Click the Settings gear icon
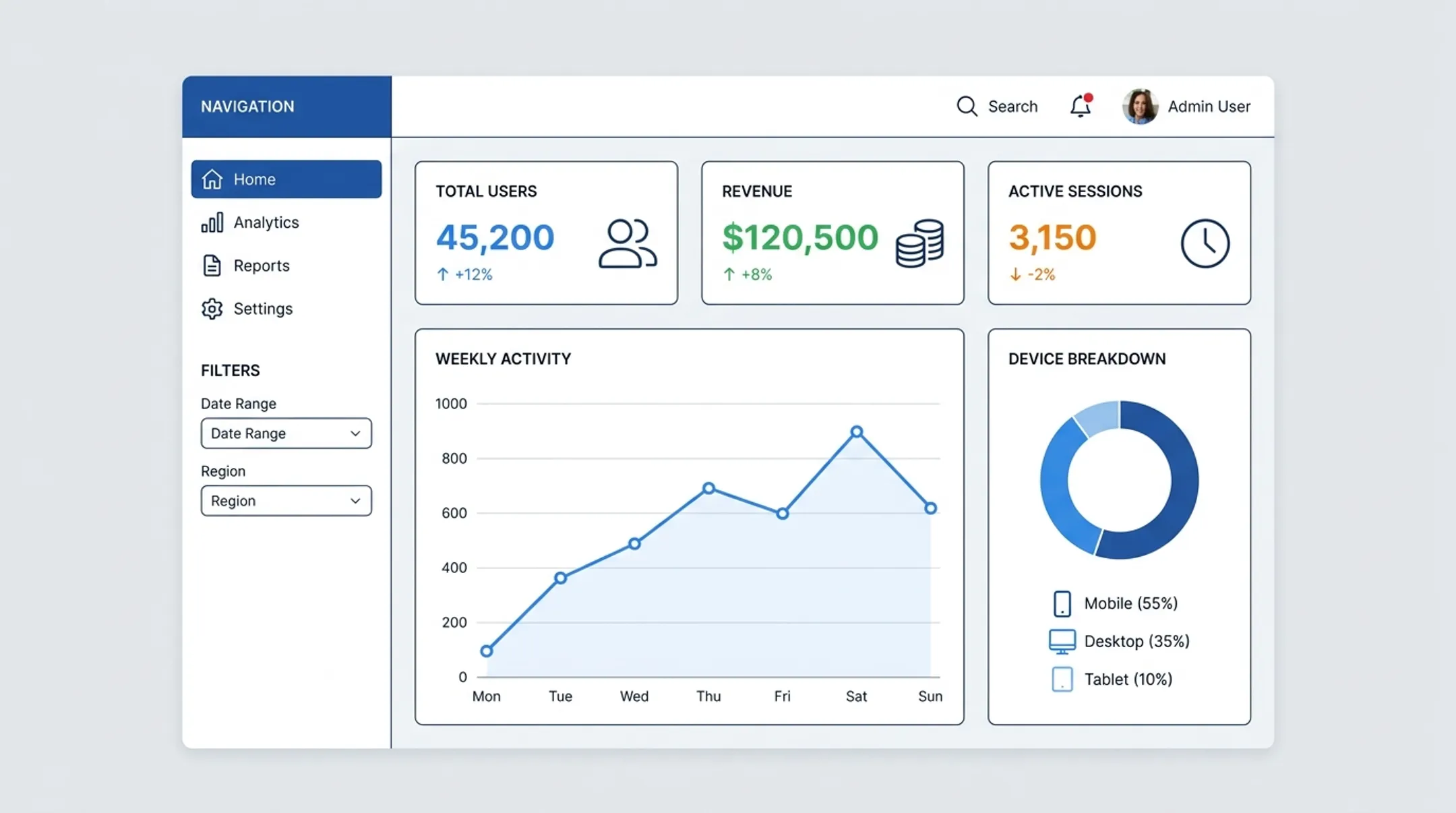1456x813 pixels. click(212, 309)
